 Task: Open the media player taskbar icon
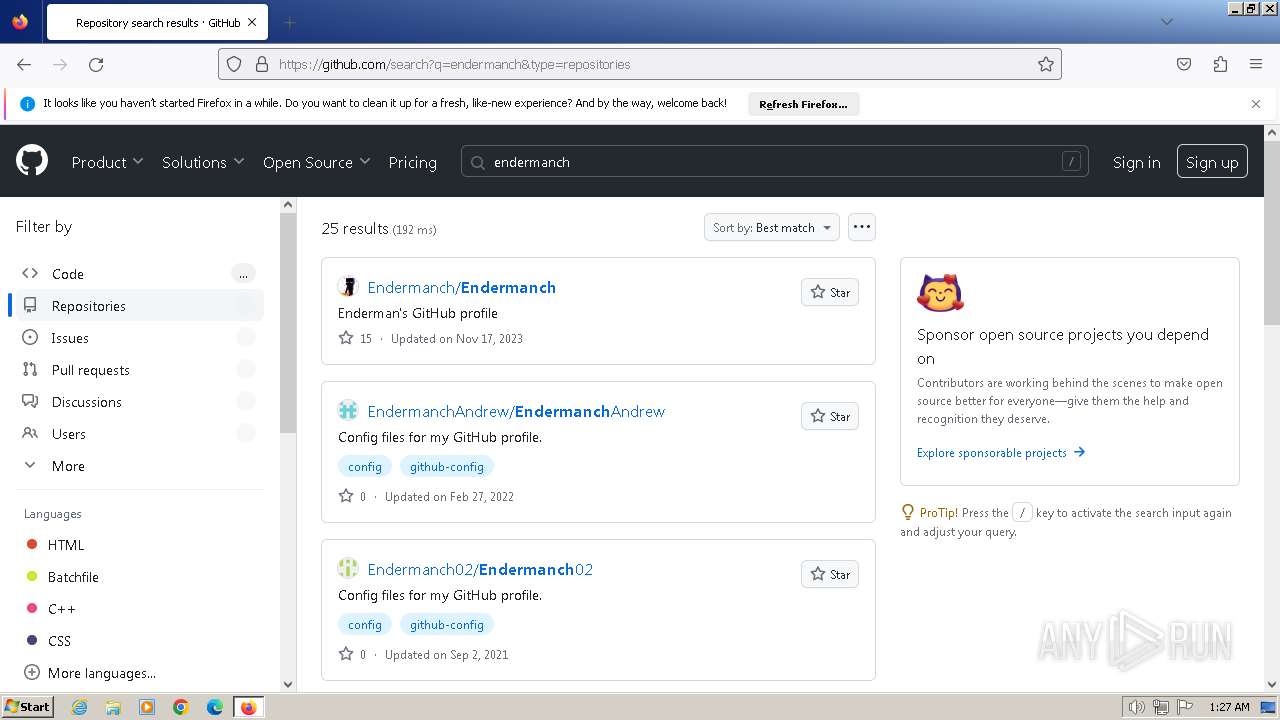pyautogui.click(x=147, y=707)
